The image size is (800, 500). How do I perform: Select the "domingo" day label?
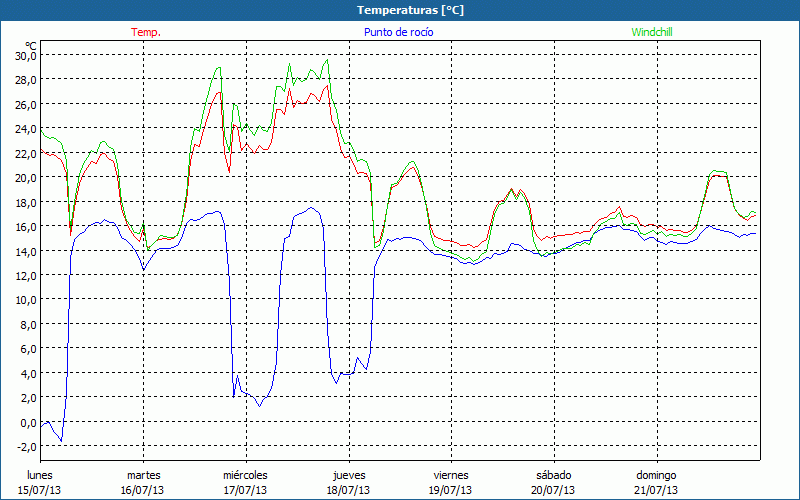[x=656, y=475]
